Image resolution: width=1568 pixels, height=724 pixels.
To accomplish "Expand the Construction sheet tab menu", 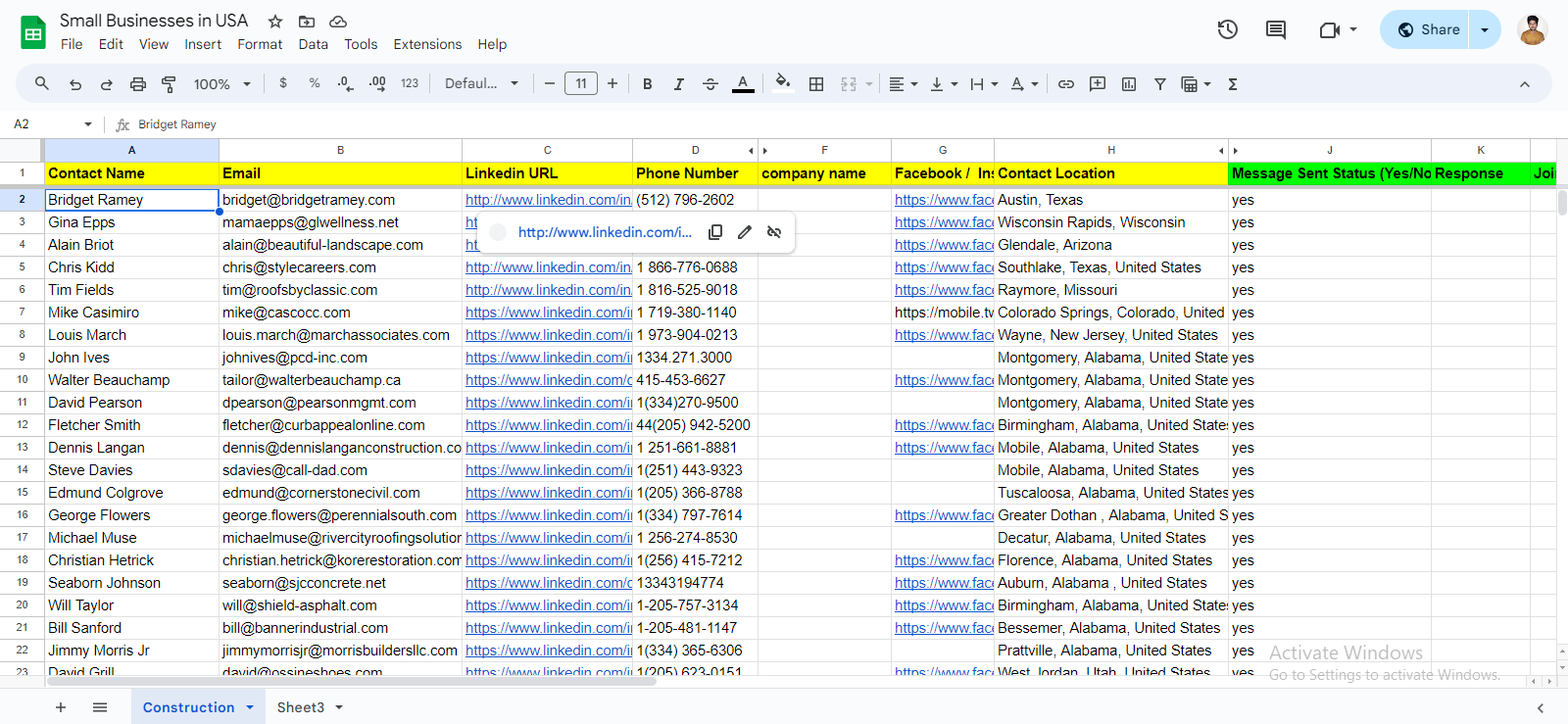I will coord(250,707).
